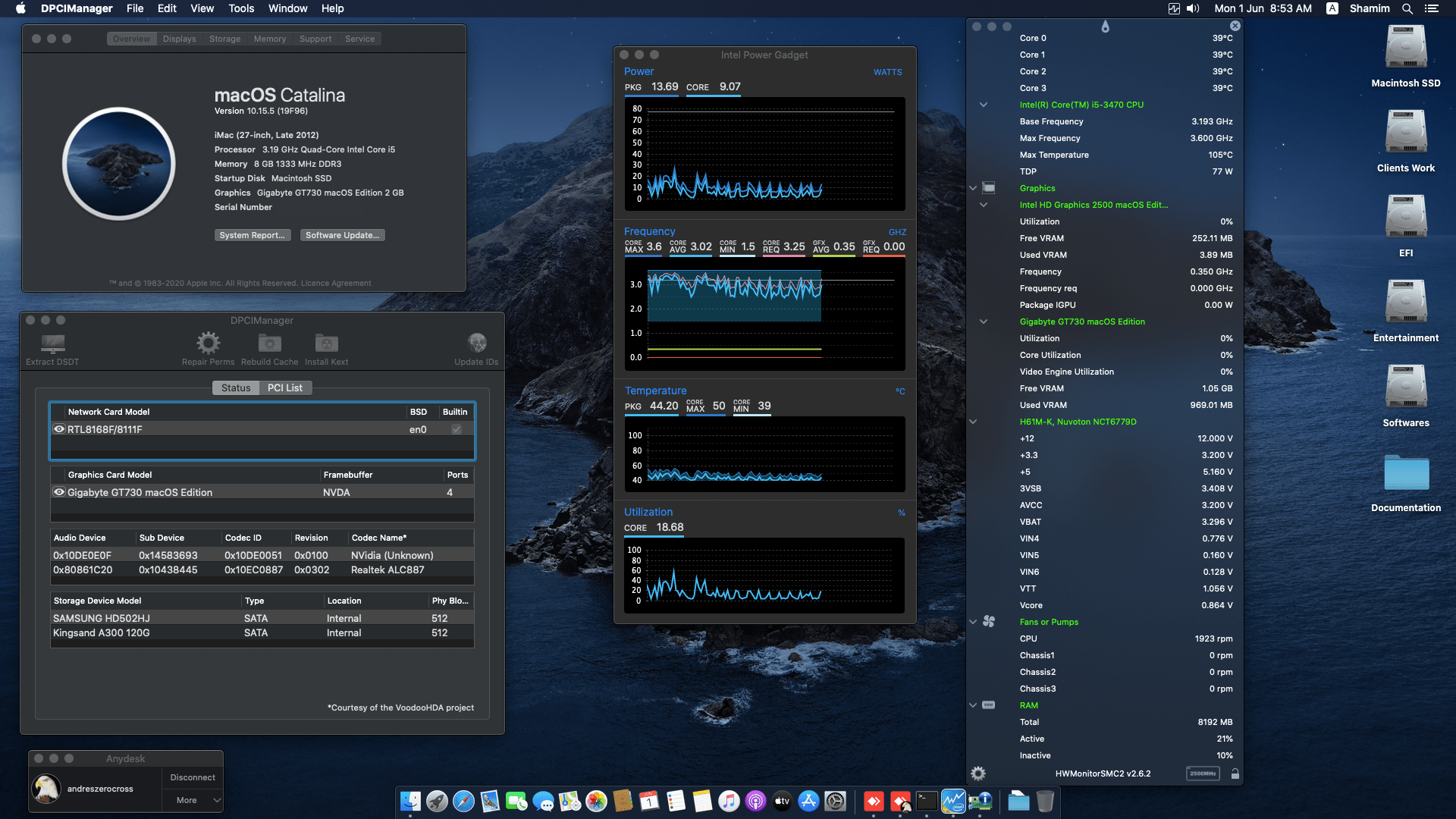
Task: Adjust the 2500MHz frequency control
Action: pyautogui.click(x=1204, y=773)
